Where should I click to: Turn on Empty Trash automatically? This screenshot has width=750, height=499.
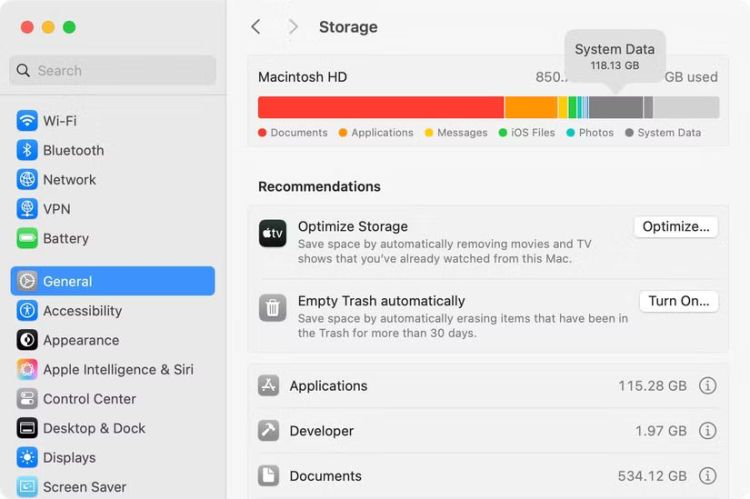[x=678, y=301]
